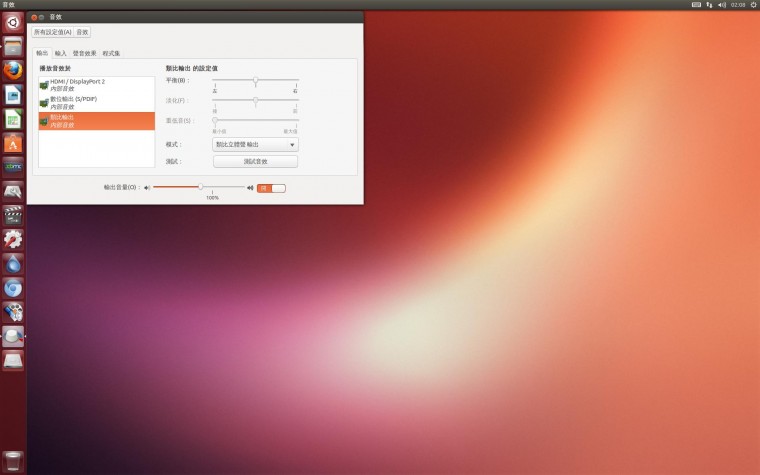This screenshot has width=760, height=475.
Task: Toggle the output volume mute switch
Action: coord(271,187)
